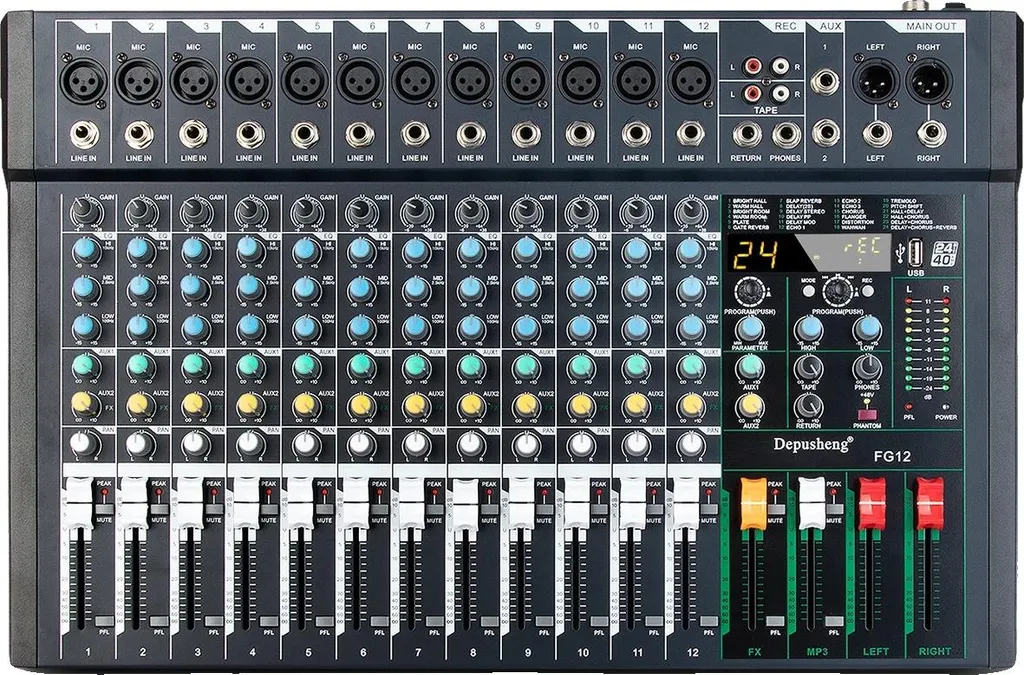Click master section yellow AUX2 knob
The height and width of the screenshot is (675, 1024).
pyautogui.click(x=750, y=407)
